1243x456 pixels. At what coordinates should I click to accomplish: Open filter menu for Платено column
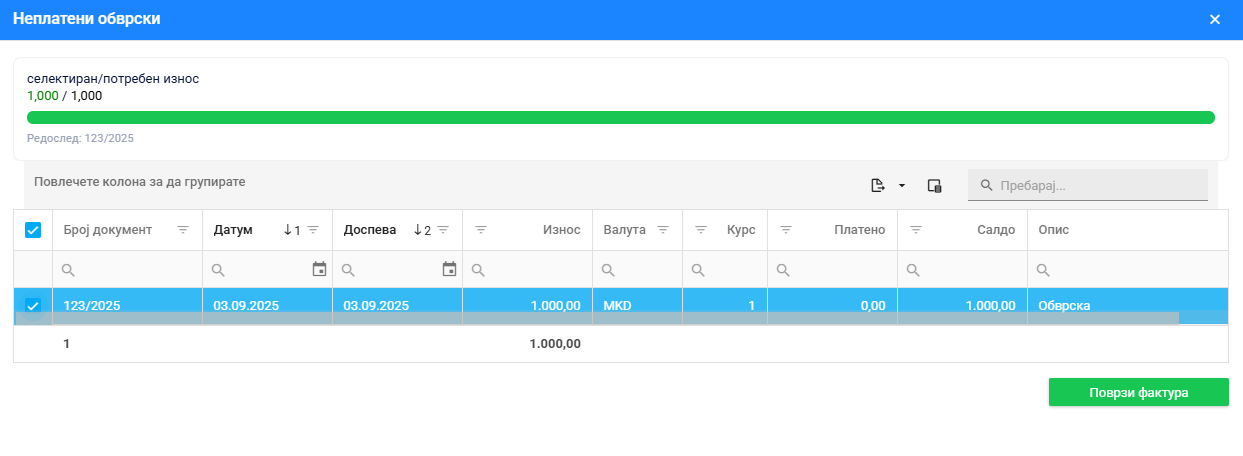coord(786,230)
